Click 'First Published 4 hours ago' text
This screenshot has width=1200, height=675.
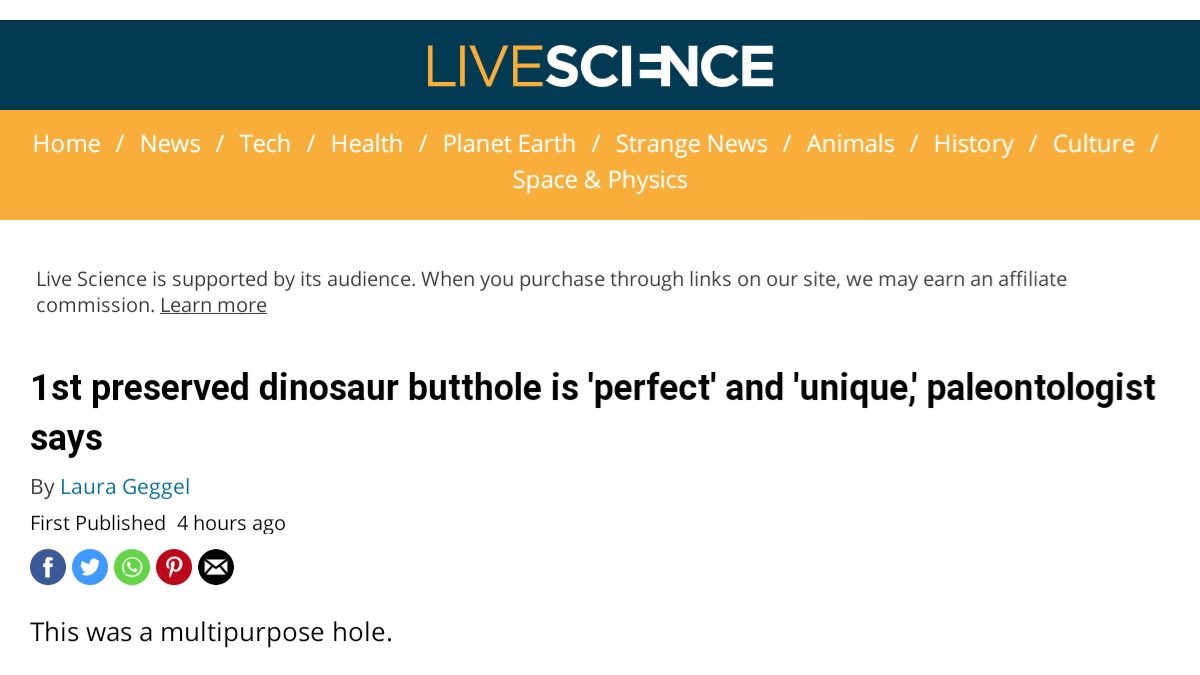point(158,522)
